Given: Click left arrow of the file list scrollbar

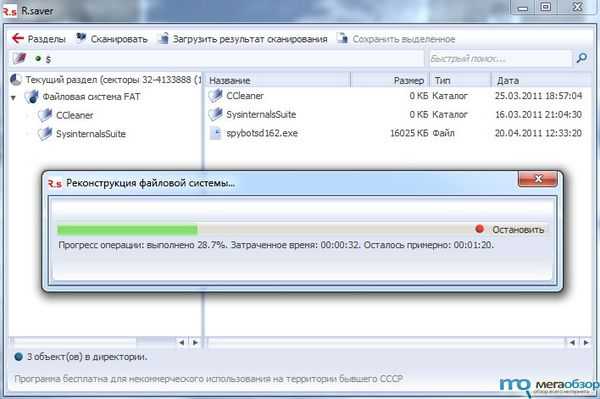Looking at the screenshot, I should click(x=572, y=342).
